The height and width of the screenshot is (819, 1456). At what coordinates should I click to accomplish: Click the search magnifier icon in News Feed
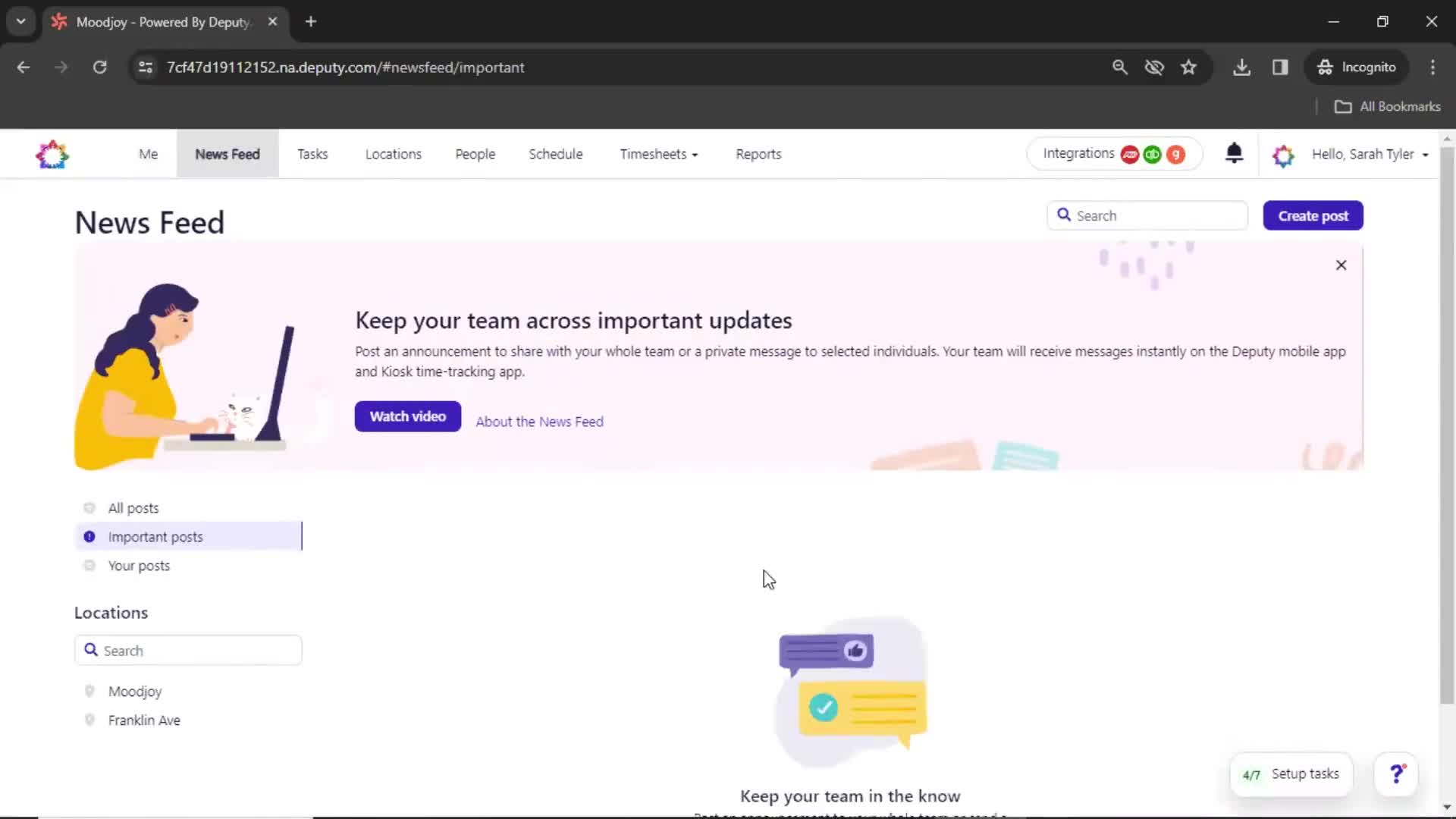1064,216
